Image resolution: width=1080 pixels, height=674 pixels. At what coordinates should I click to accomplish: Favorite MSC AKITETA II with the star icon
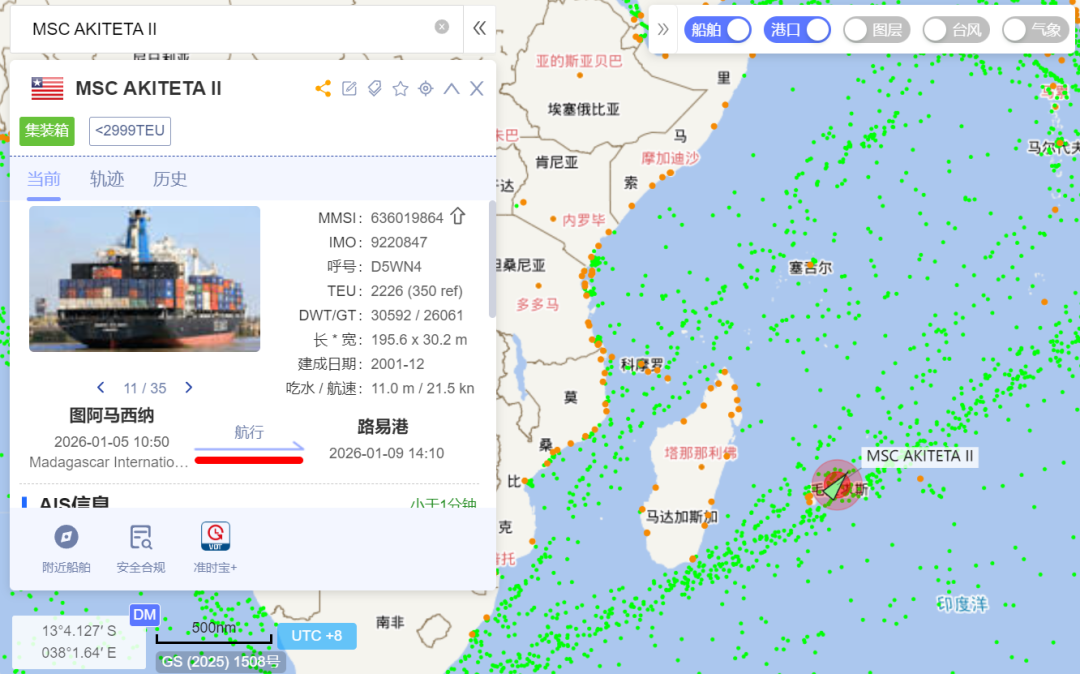pyautogui.click(x=400, y=88)
